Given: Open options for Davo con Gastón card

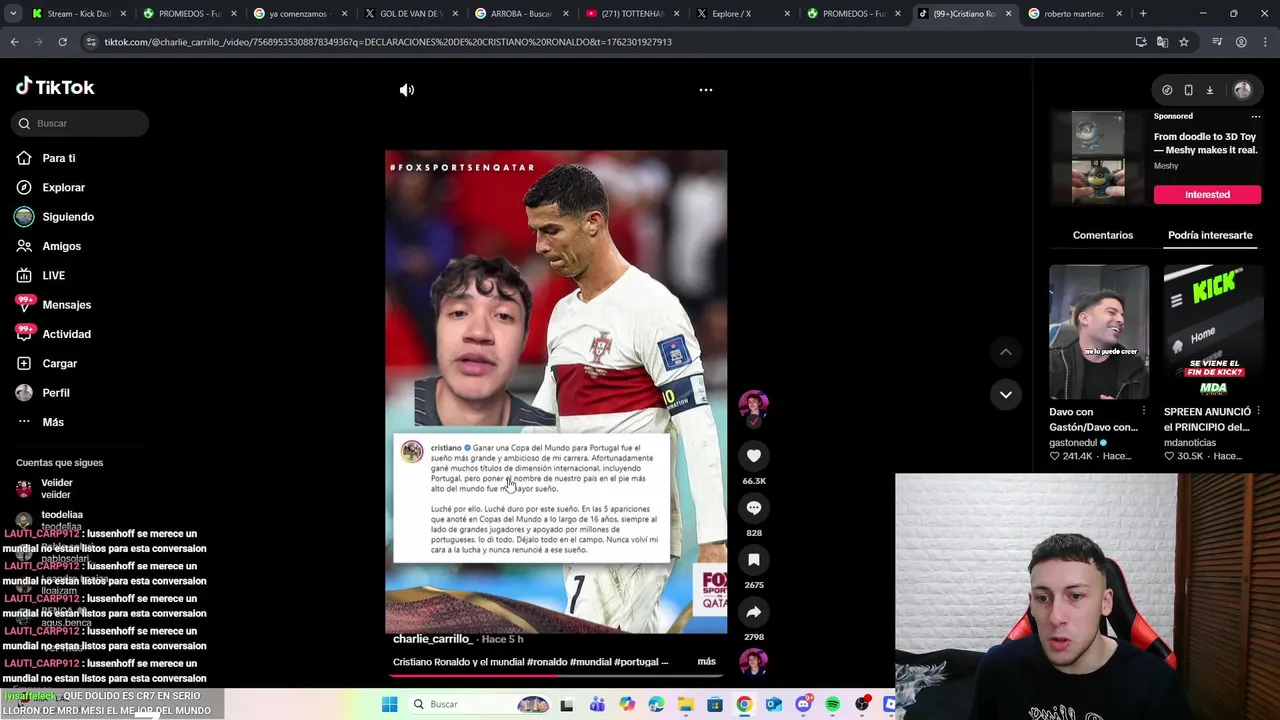Looking at the screenshot, I should coord(1144,411).
